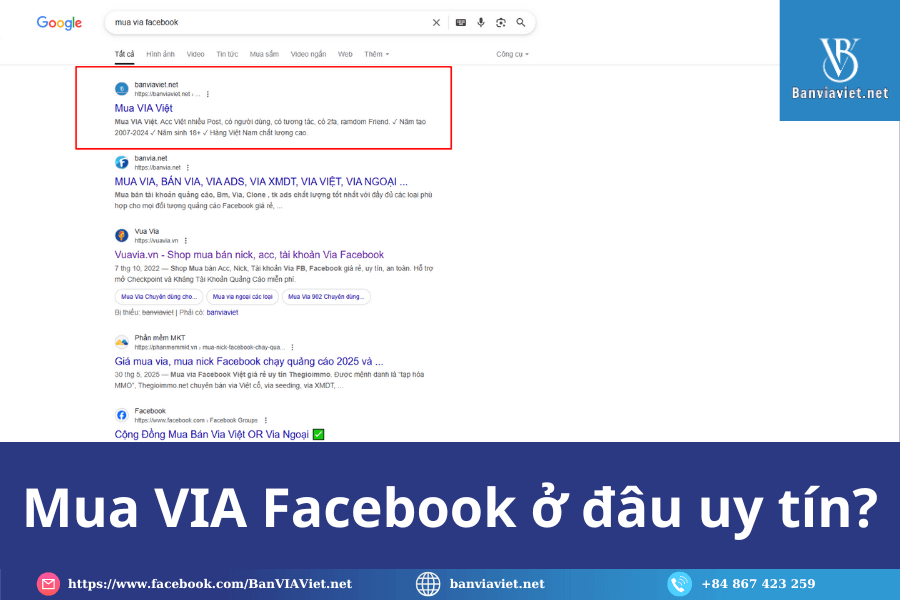Click the phone number +84 867 423 259
900x600 pixels.
click(x=758, y=584)
